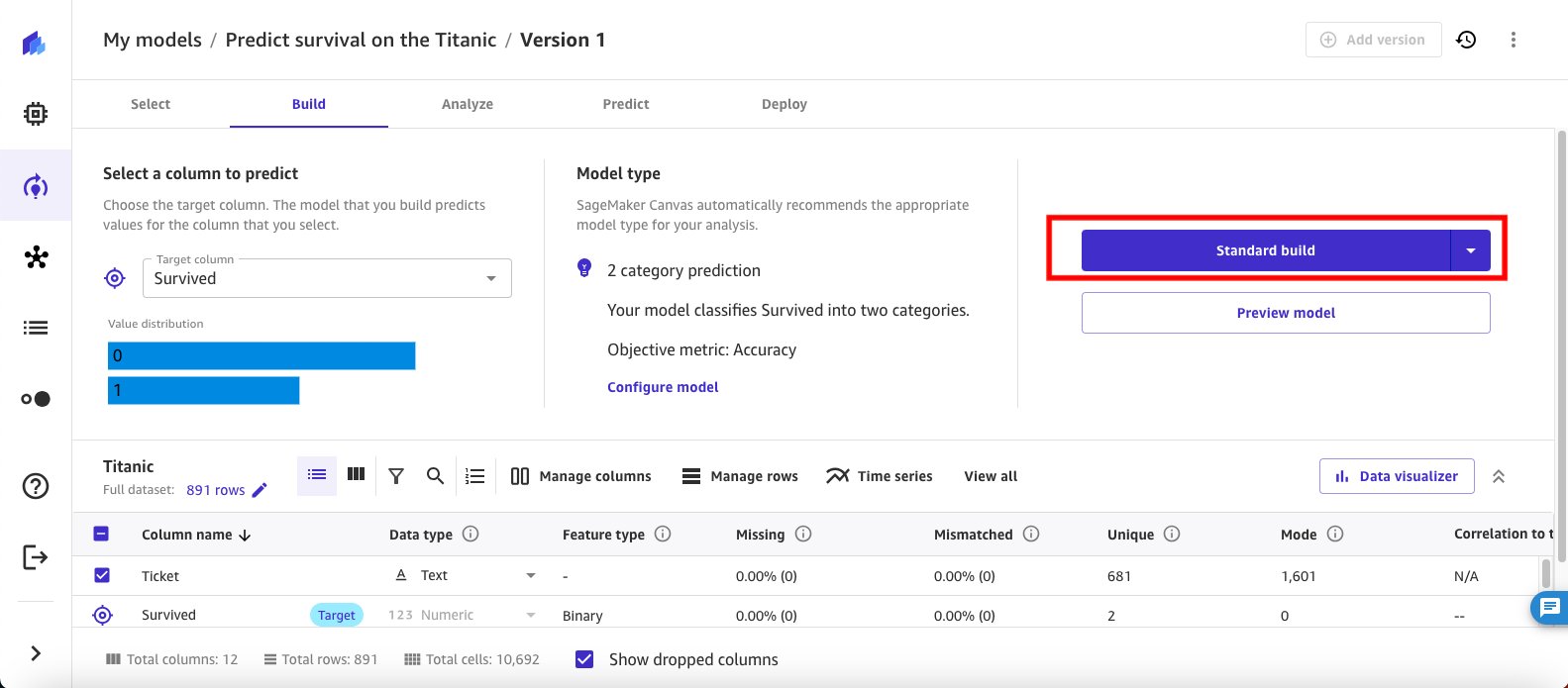Click the value distribution bar for 0

click(261, 355)
